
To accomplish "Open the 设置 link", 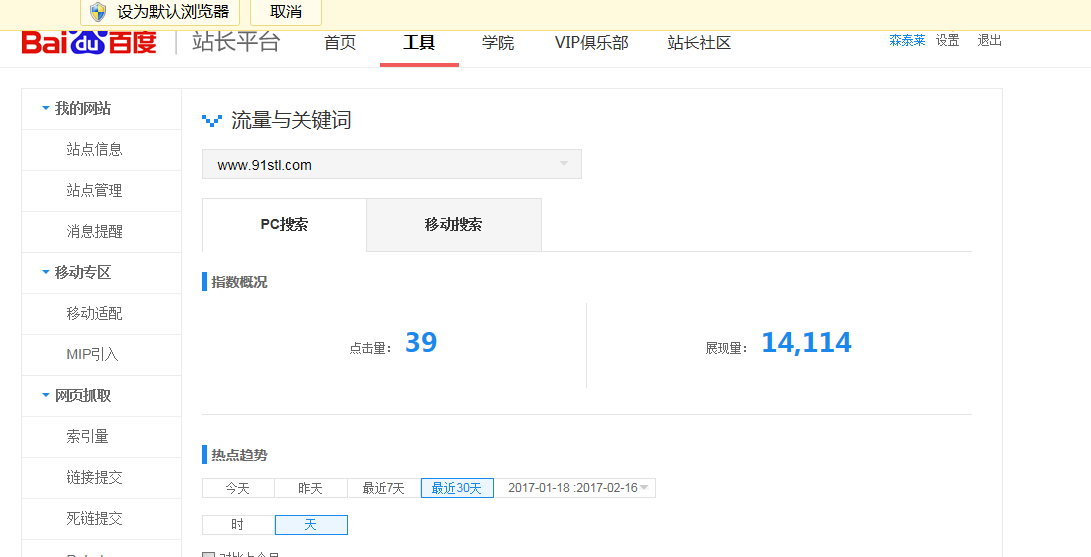I will [948, 40].
